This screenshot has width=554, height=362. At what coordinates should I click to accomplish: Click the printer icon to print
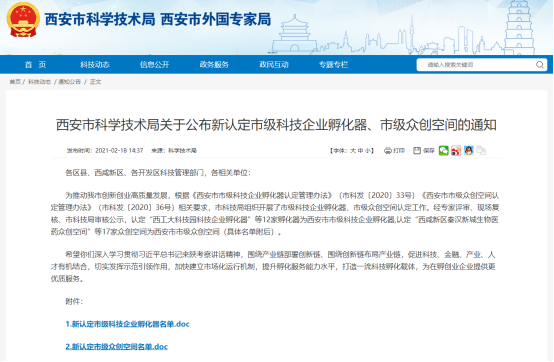[388, 151]
